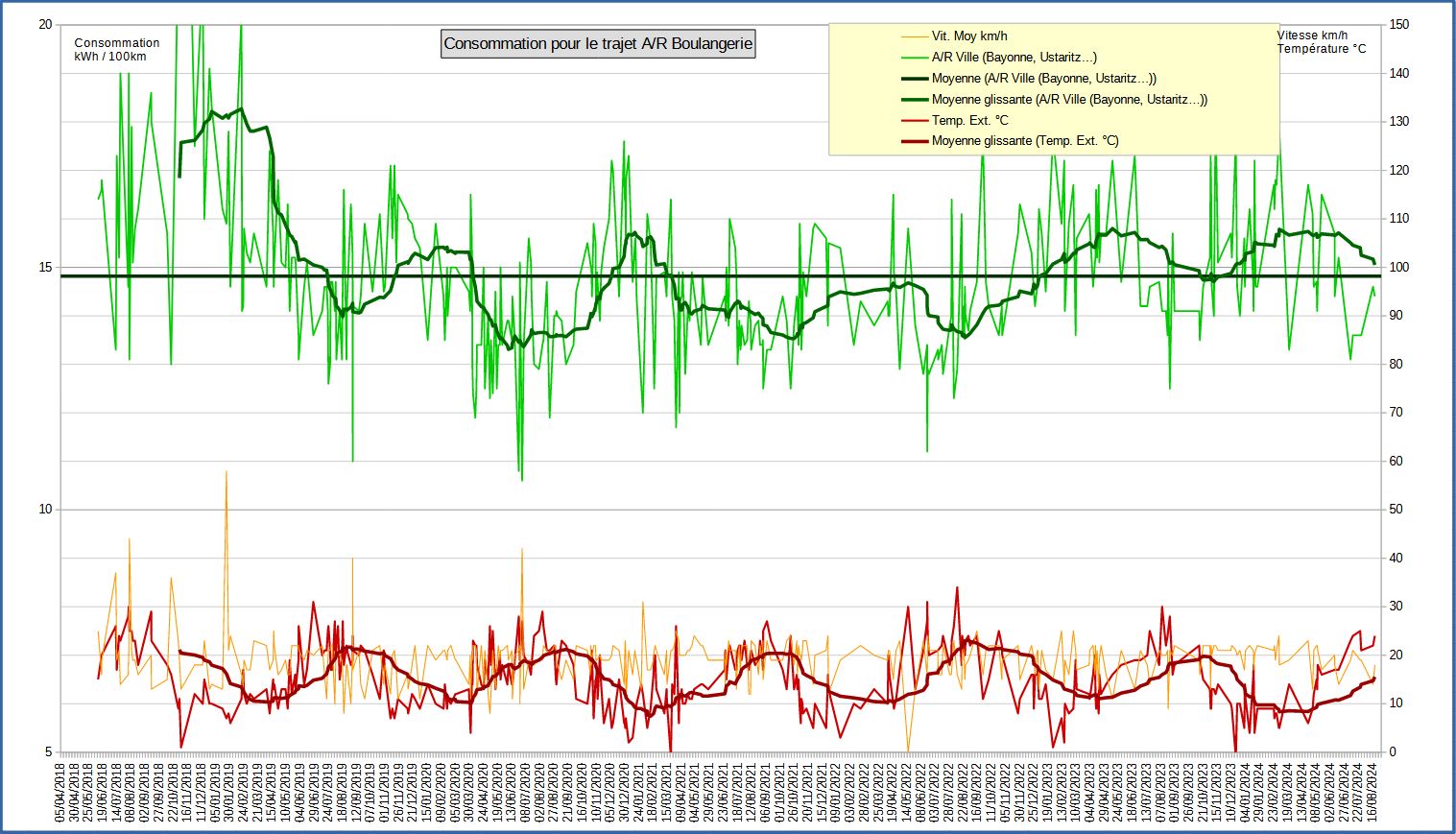Click the x-axis date 22/08/2022
The width and height of the screenshot is (1456, 834).
(x=965, y=793)
